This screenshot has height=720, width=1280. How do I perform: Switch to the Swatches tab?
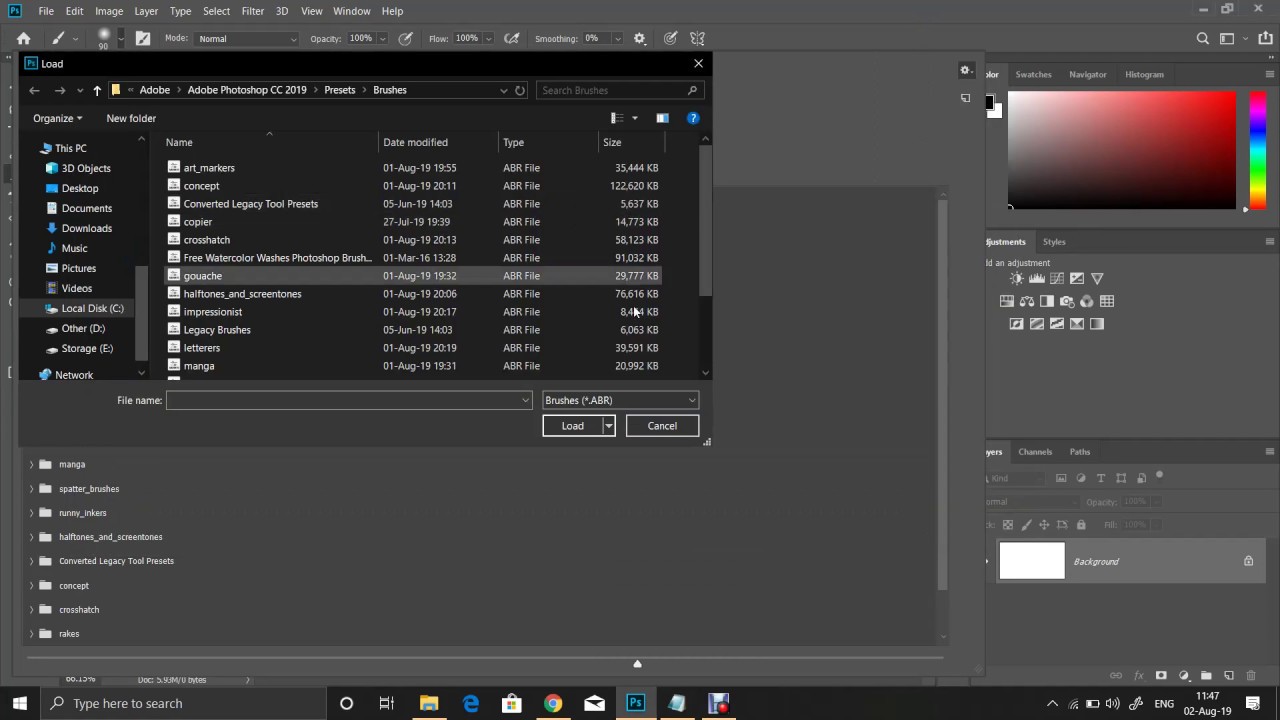pos(1033,74)
